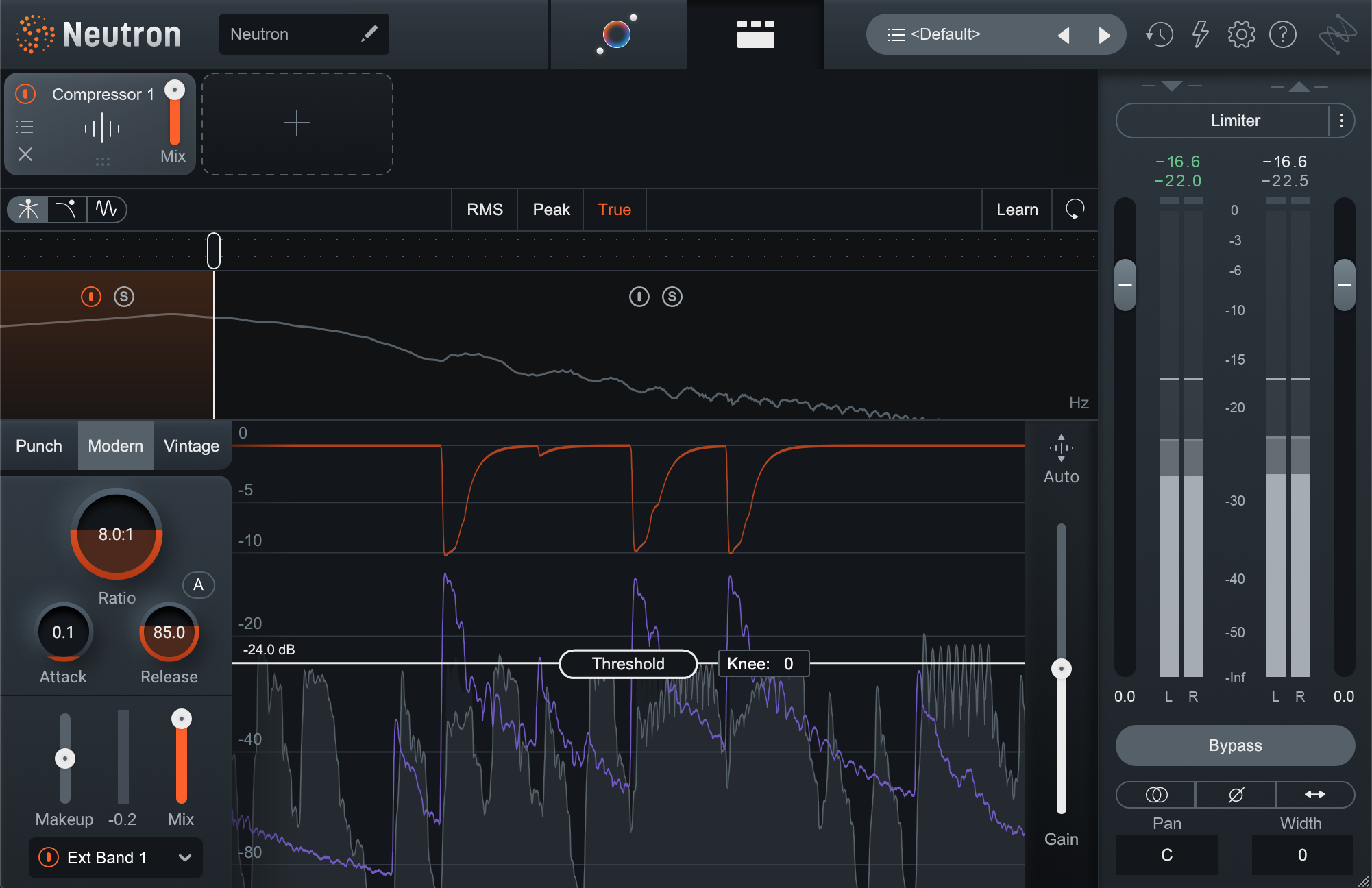Grab the Compressor 1 module reorder dots

pyautogui.click(x=103, y=162)
